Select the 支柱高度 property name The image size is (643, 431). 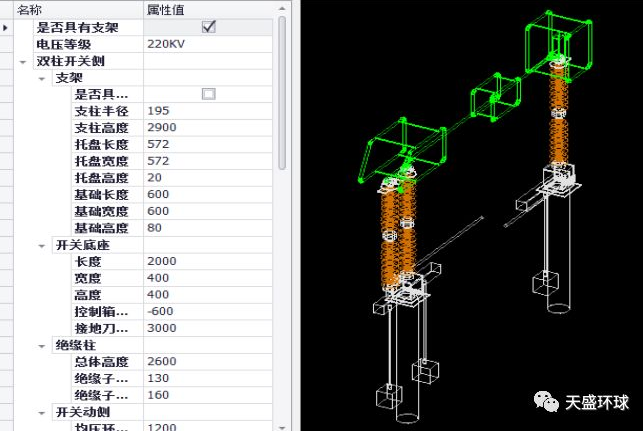pos(101,128)
